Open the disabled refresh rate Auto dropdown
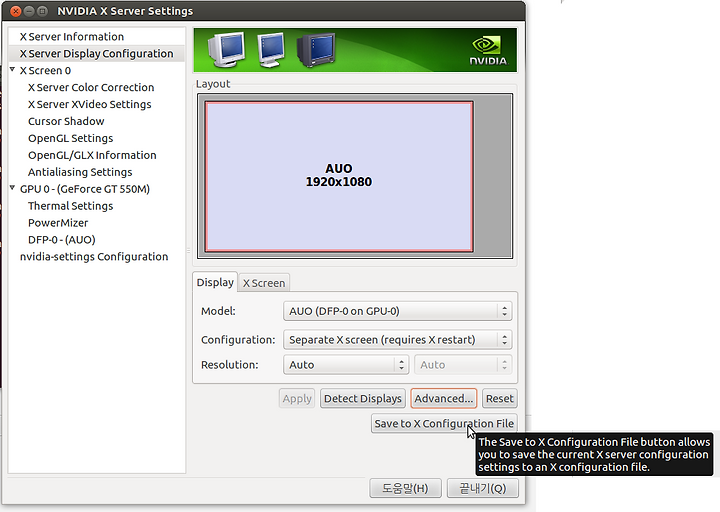The height and width of the screenshot is (512, 720). (463, 365)
